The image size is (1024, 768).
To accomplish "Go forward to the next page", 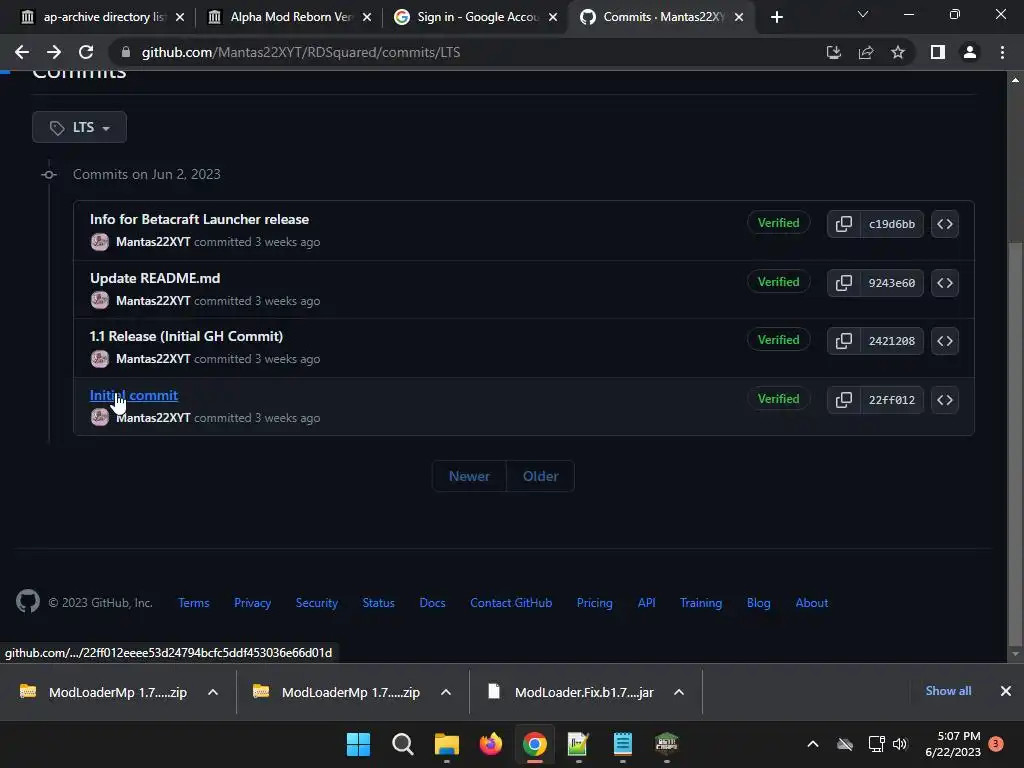I will point(54,52).
